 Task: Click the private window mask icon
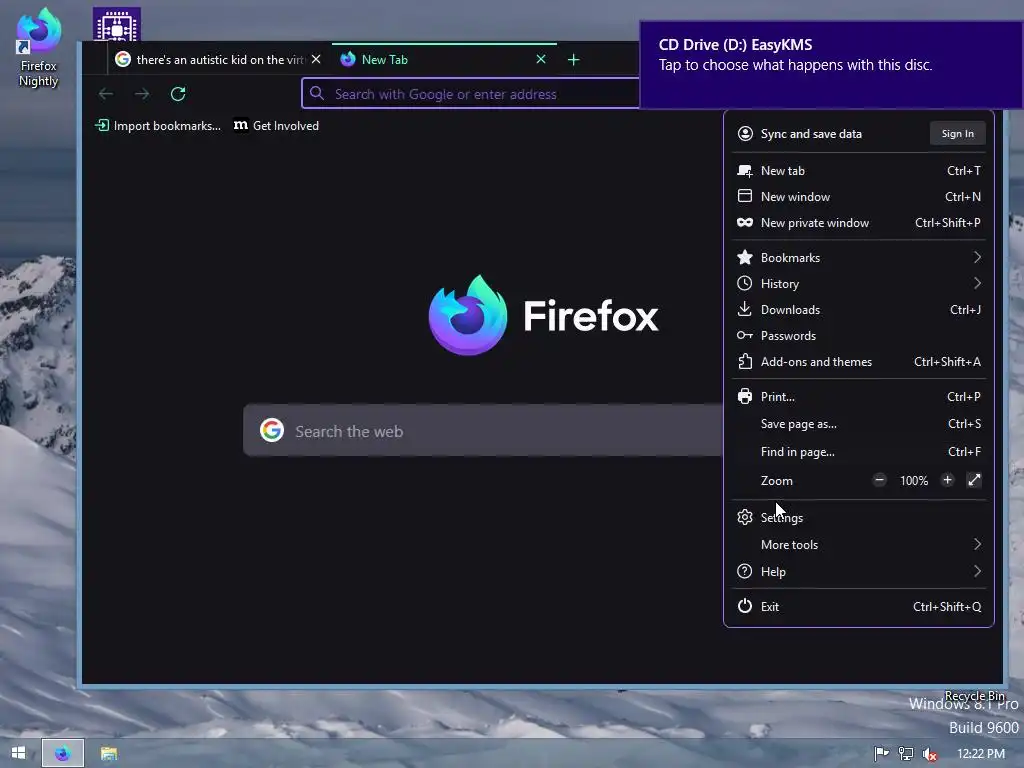(744, 223)
